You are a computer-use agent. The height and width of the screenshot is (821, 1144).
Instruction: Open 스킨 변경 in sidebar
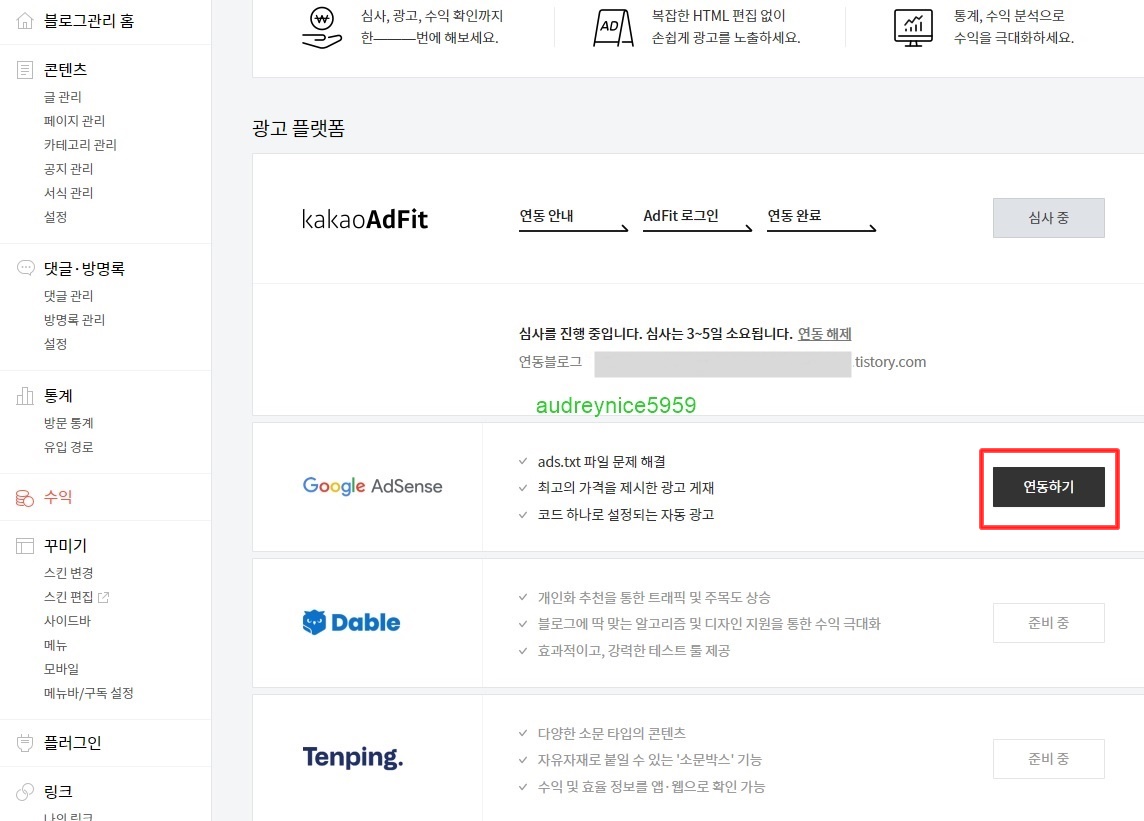click(69, 573)
